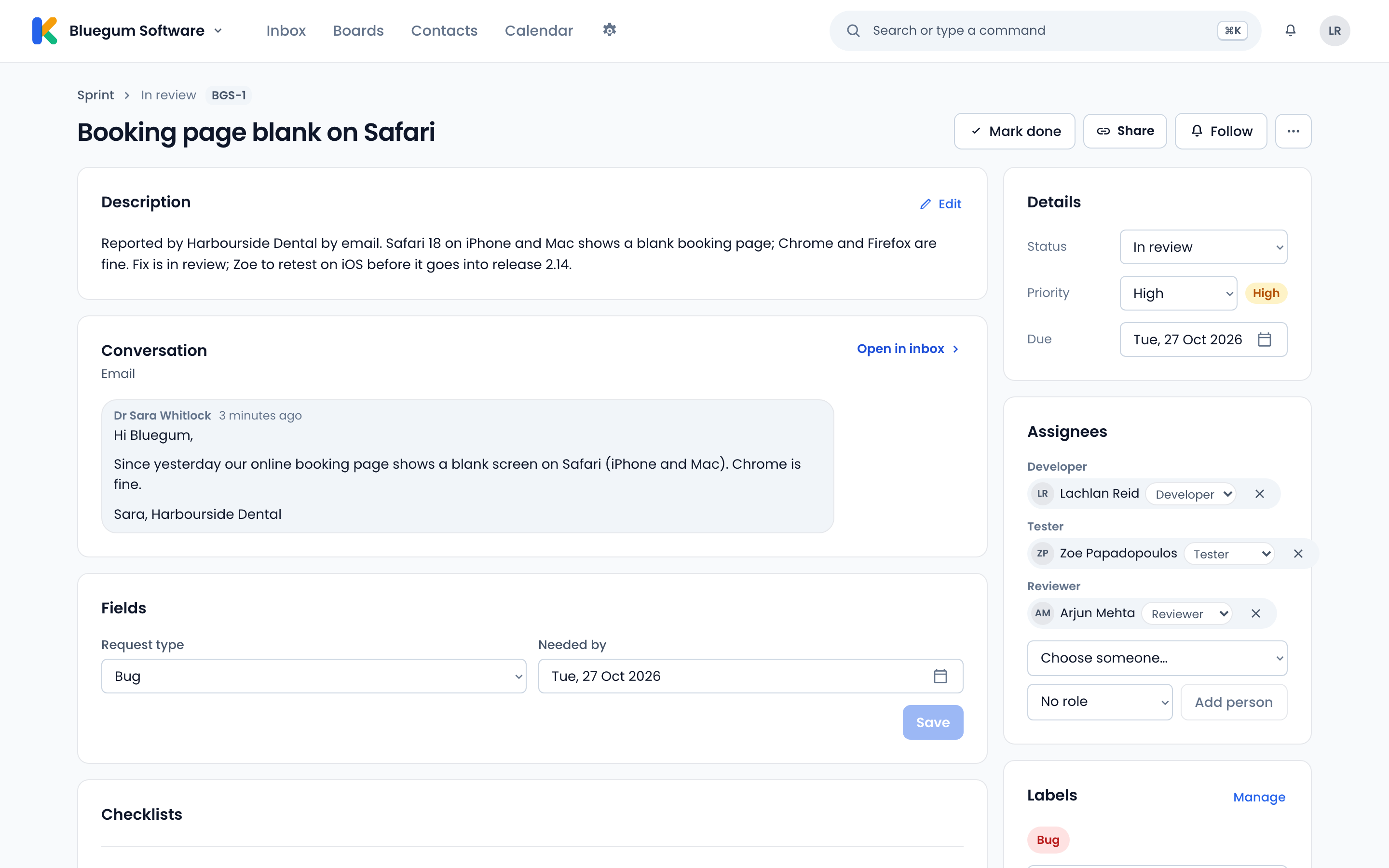This screenshot has height=868, width=1389.
Task: Click the Bluegum Software logo
Action: click(x=45, y=30)
